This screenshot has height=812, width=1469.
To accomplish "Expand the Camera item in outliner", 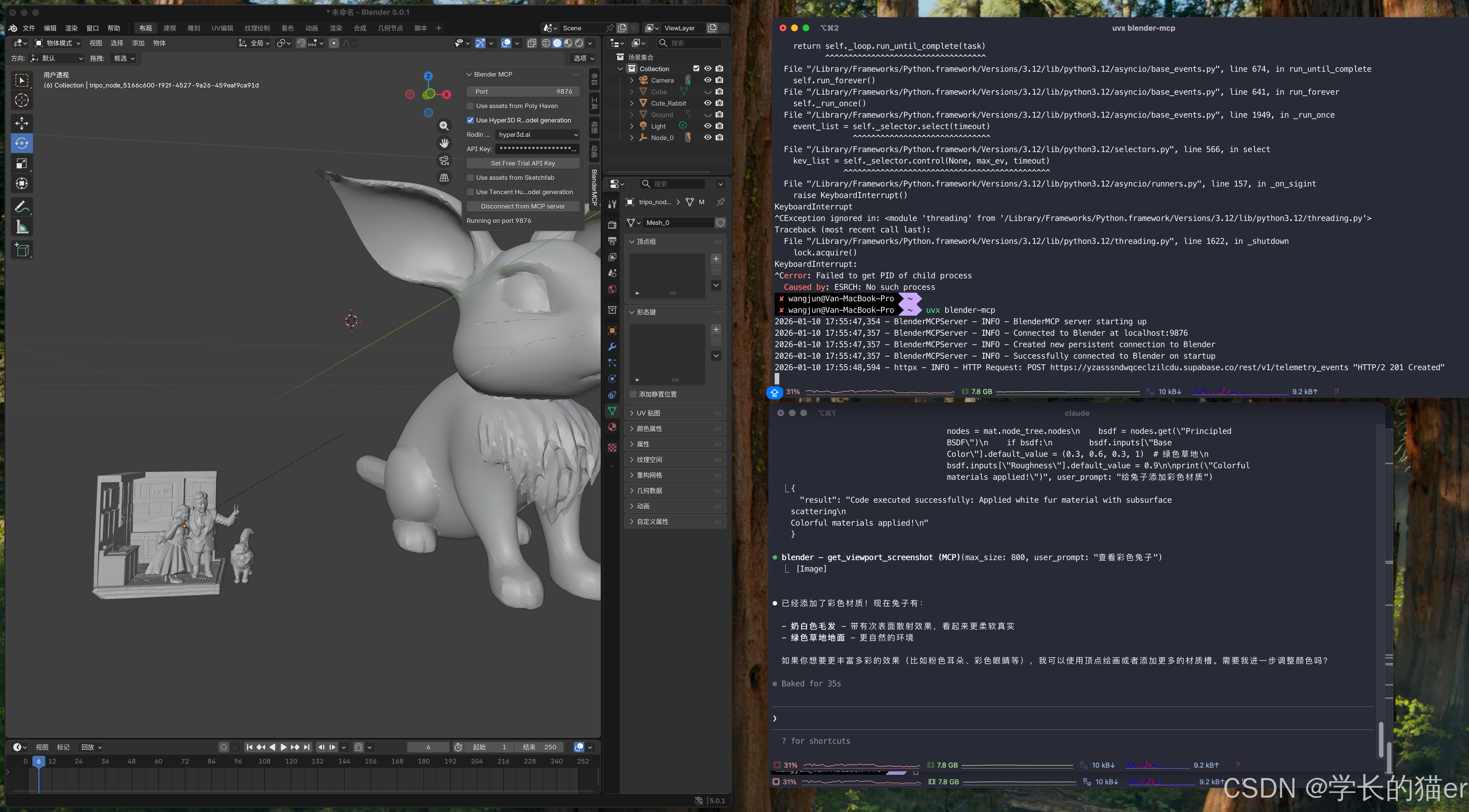I will [631, 80].
